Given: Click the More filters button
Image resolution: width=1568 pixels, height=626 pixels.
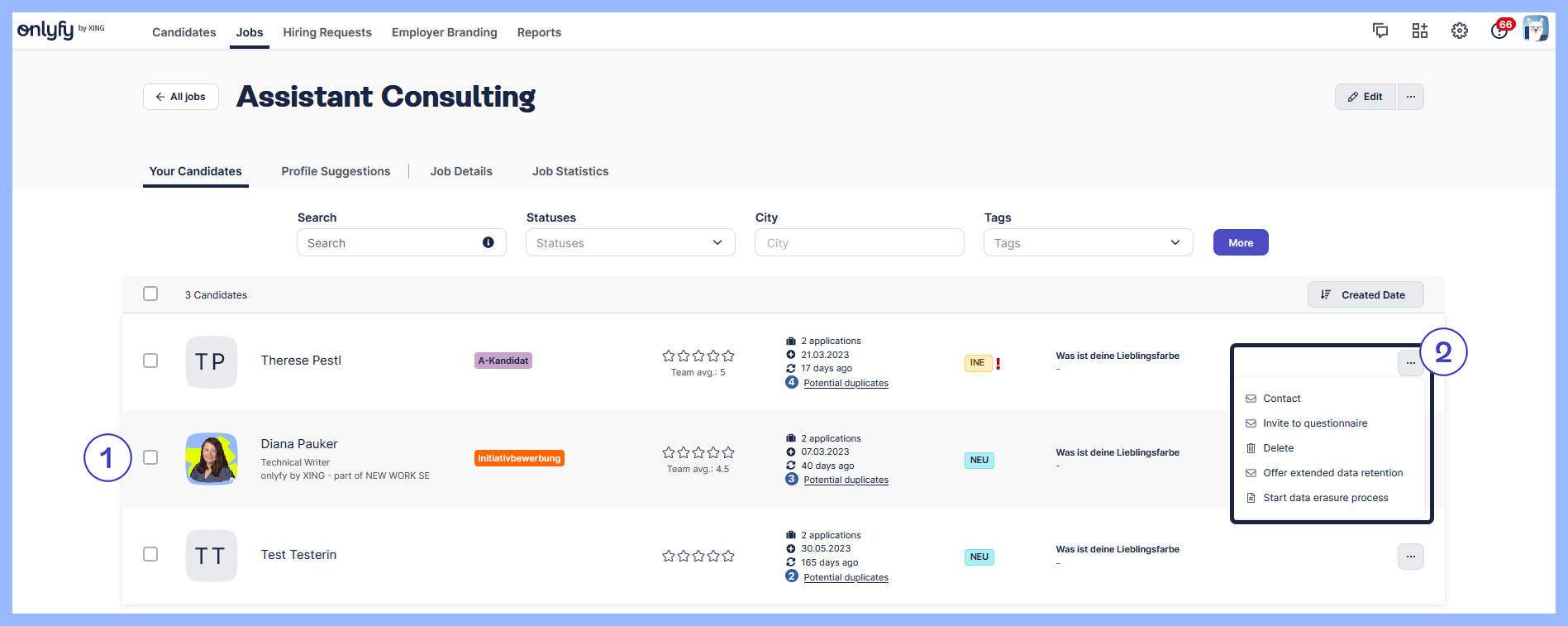Looking at the screenshot, I should click(1240, 242).
